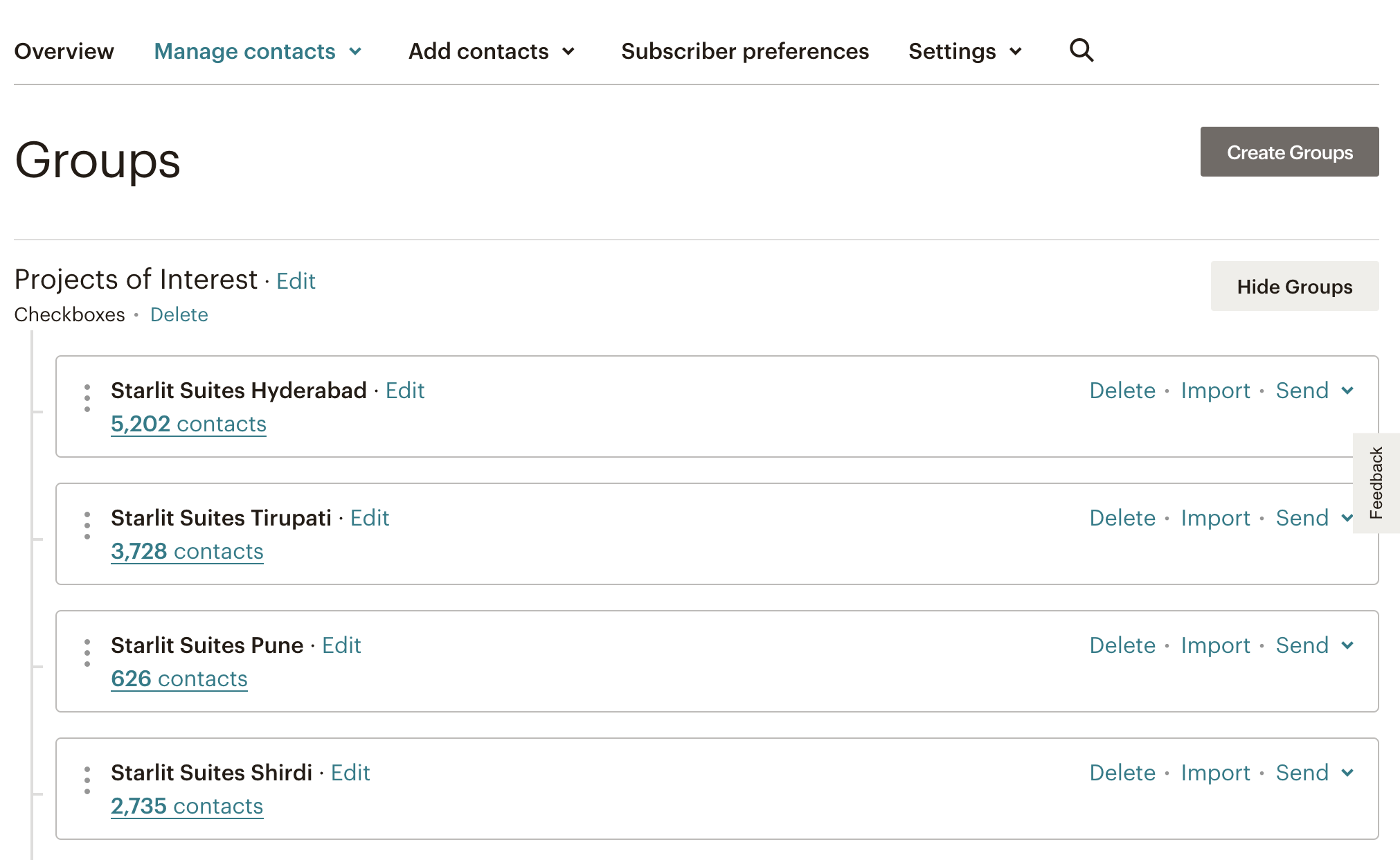Viewport: 1400px width, 860px height.
Task: Expand the Send chevron for Hyderabad group
Action: (1347, 391)
